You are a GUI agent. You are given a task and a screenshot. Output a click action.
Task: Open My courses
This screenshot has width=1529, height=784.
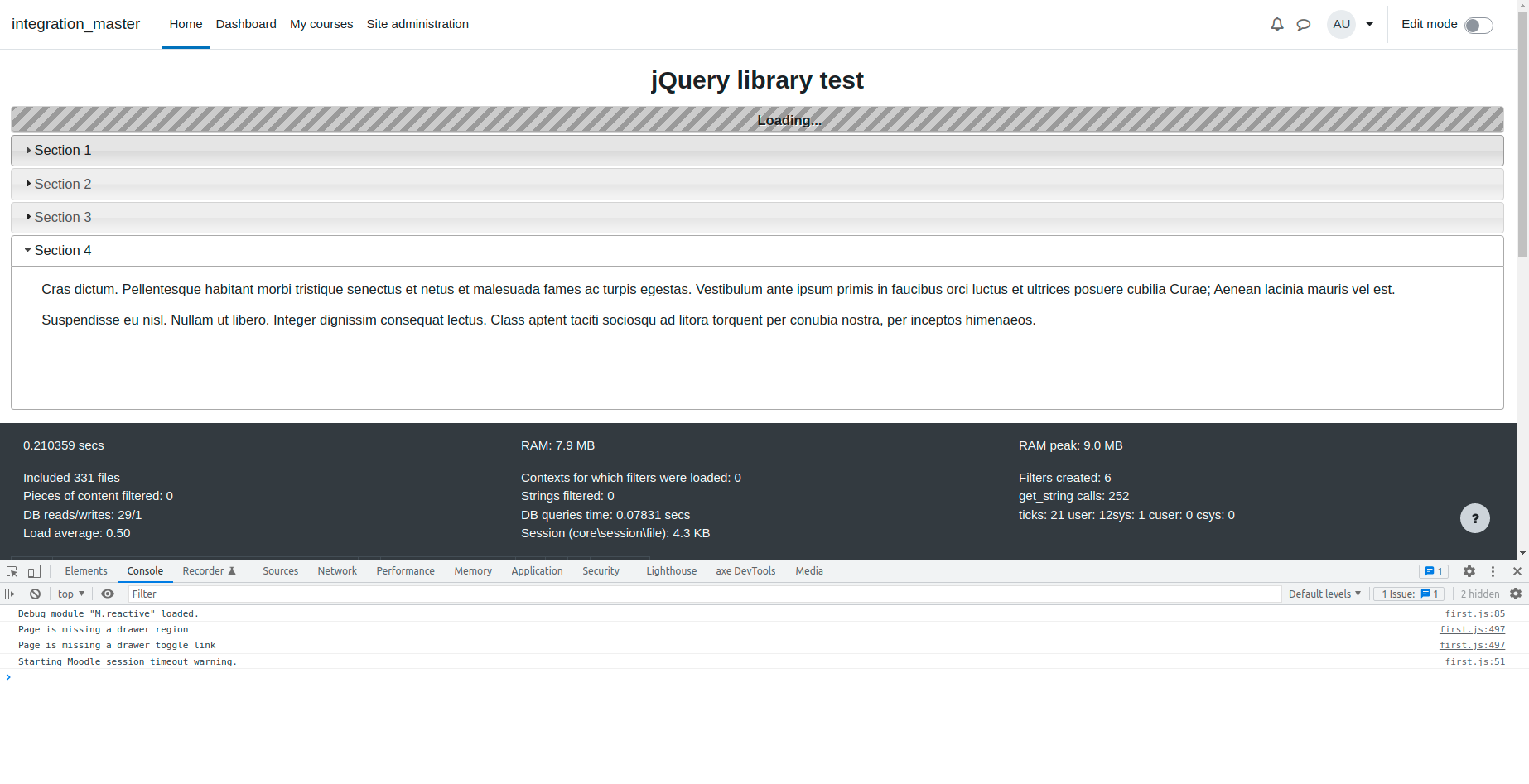click(321, 24)
